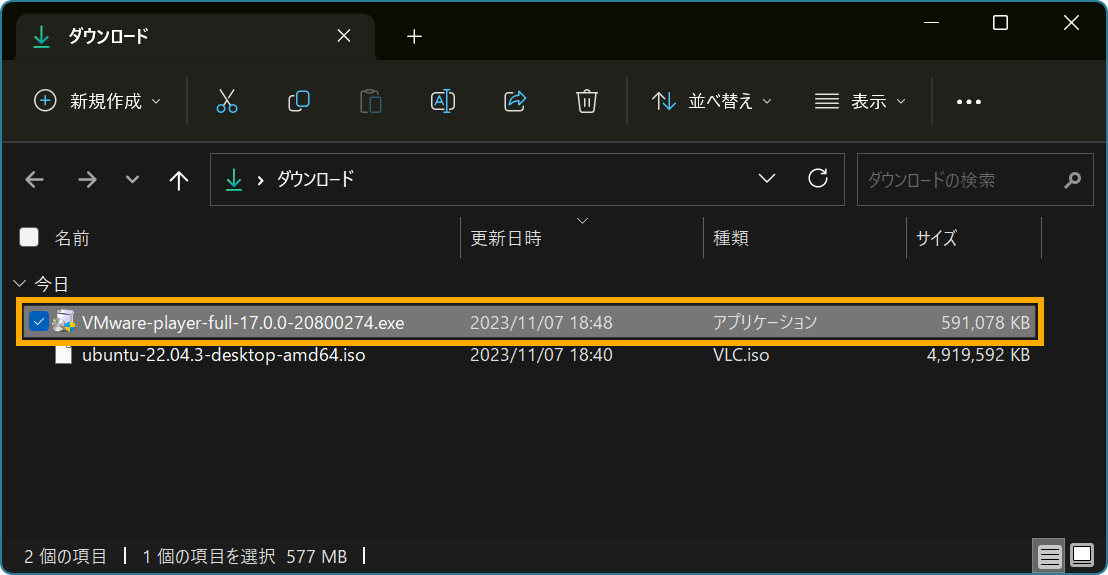Click the Share icon in toolbar
The height and width of the screenshot is (575, 1108).
coord(515,101)
